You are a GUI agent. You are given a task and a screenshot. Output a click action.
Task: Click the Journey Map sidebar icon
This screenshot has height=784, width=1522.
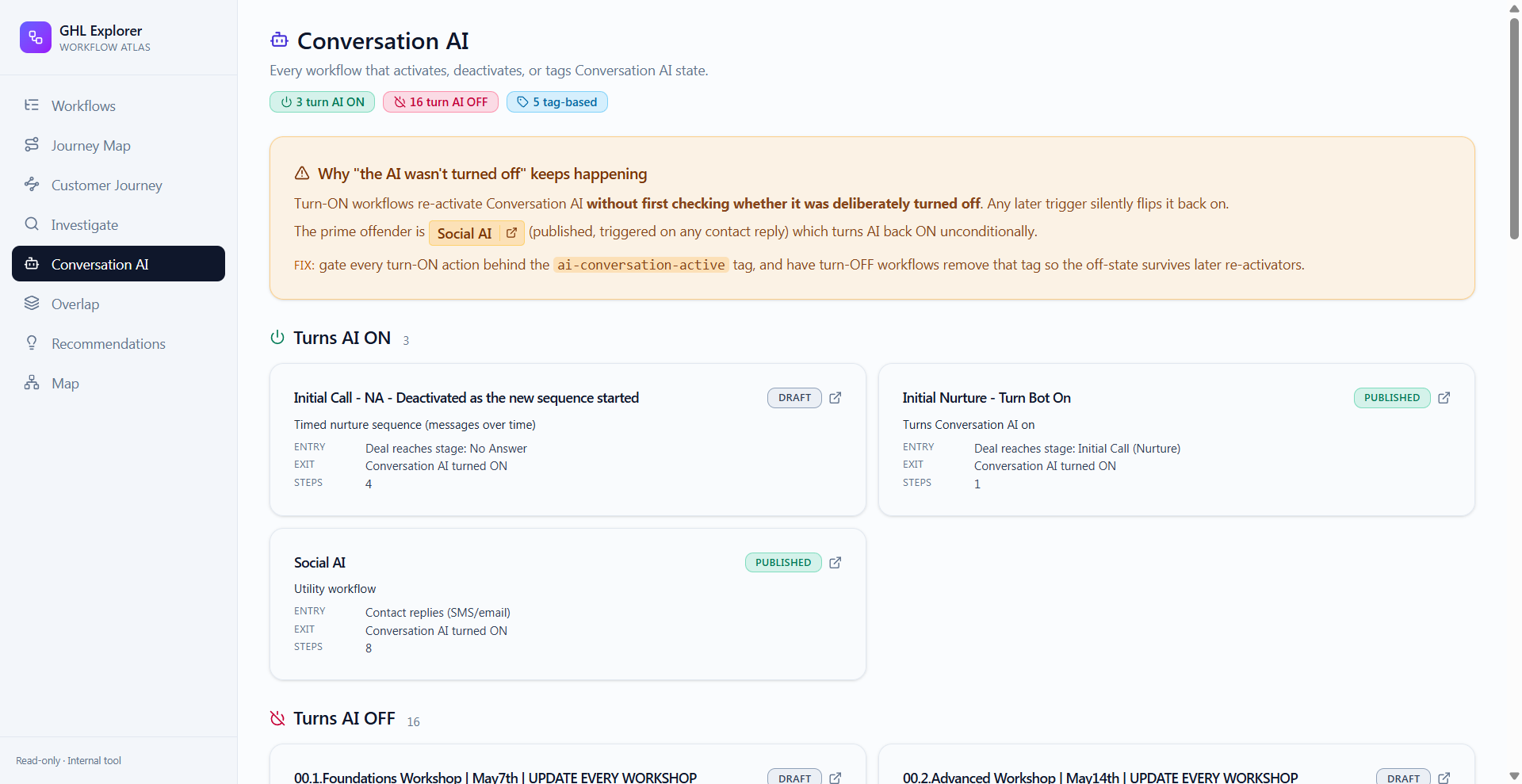[x=32, y=145]
